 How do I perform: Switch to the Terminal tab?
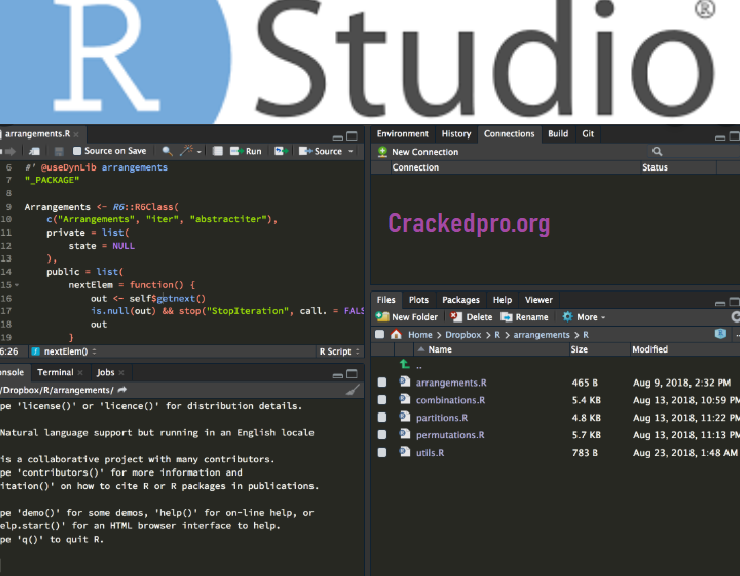tap(55, 372)
